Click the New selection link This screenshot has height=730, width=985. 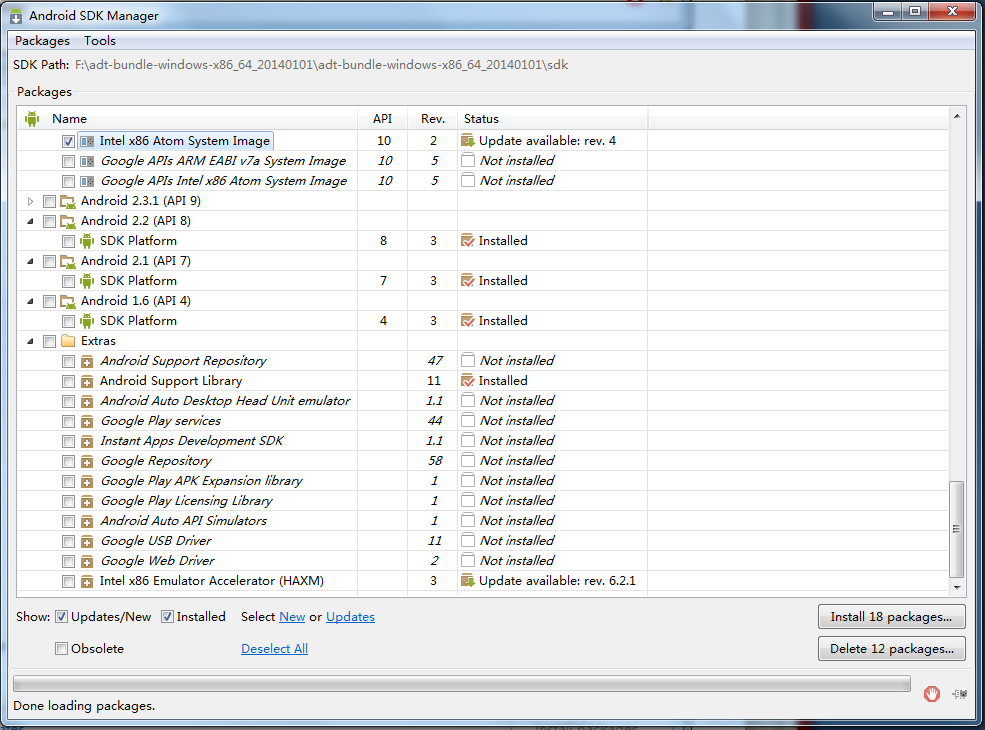point(292,617)
